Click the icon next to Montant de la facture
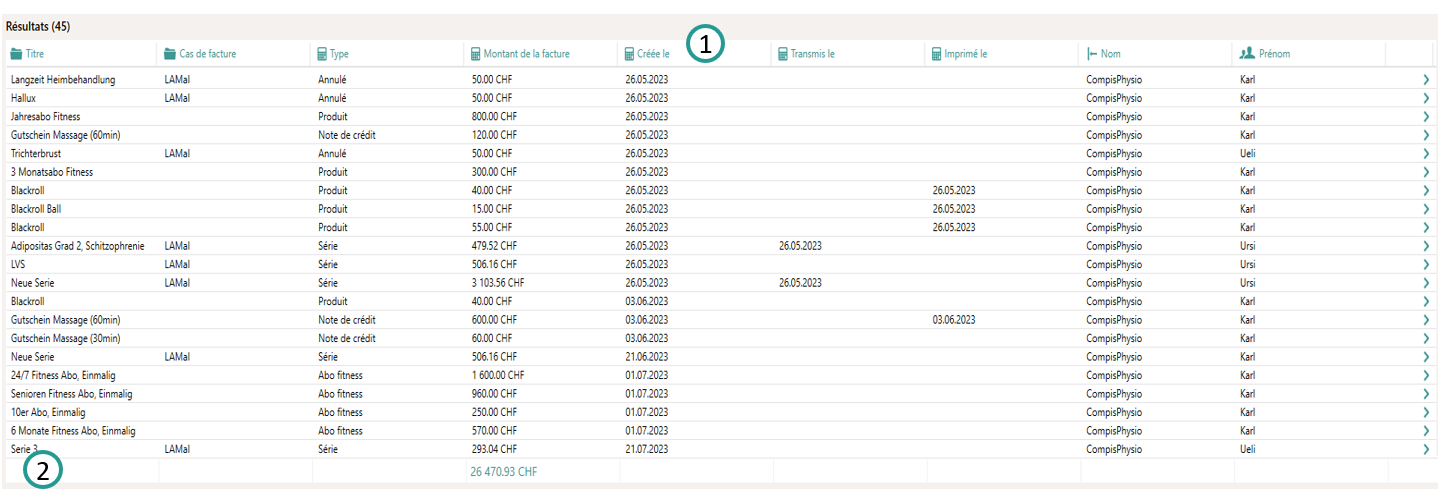 (x=475, y=54)
